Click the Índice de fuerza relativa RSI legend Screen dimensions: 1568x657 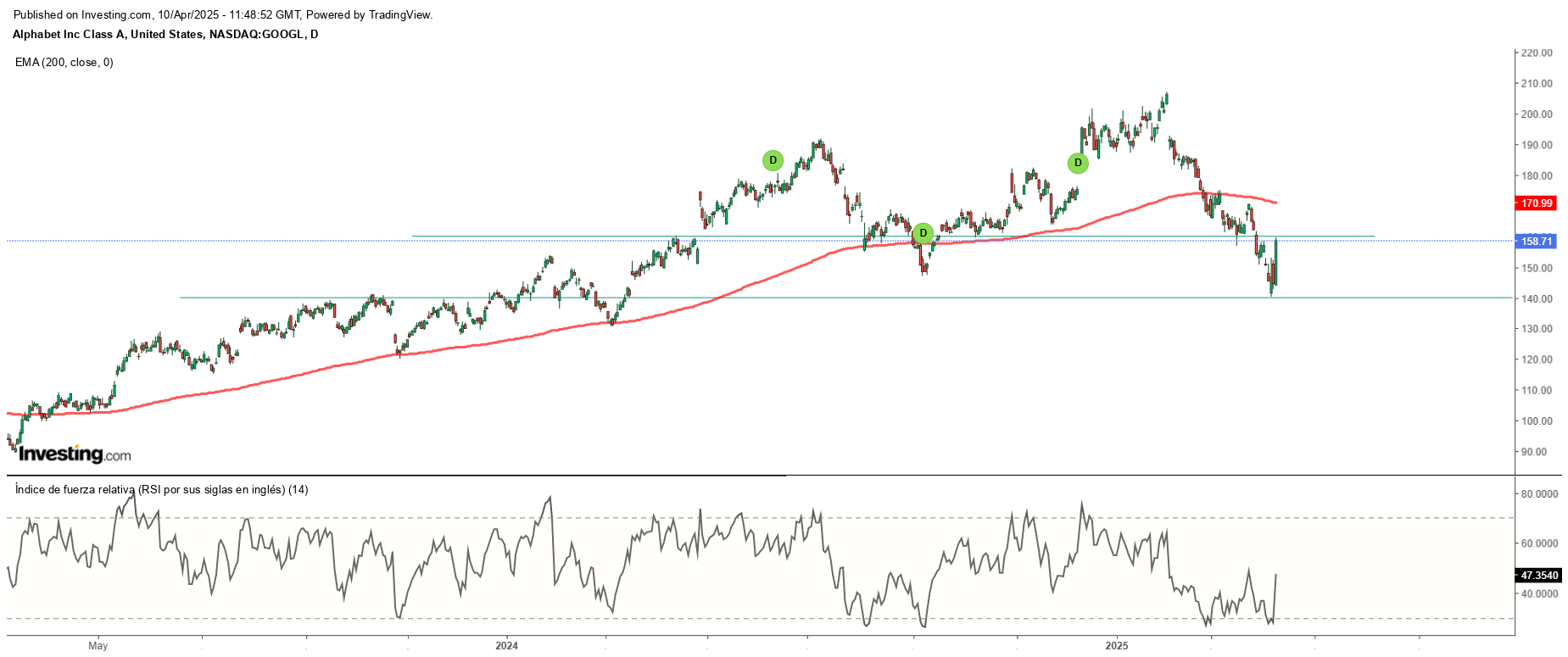coord(162,490)
